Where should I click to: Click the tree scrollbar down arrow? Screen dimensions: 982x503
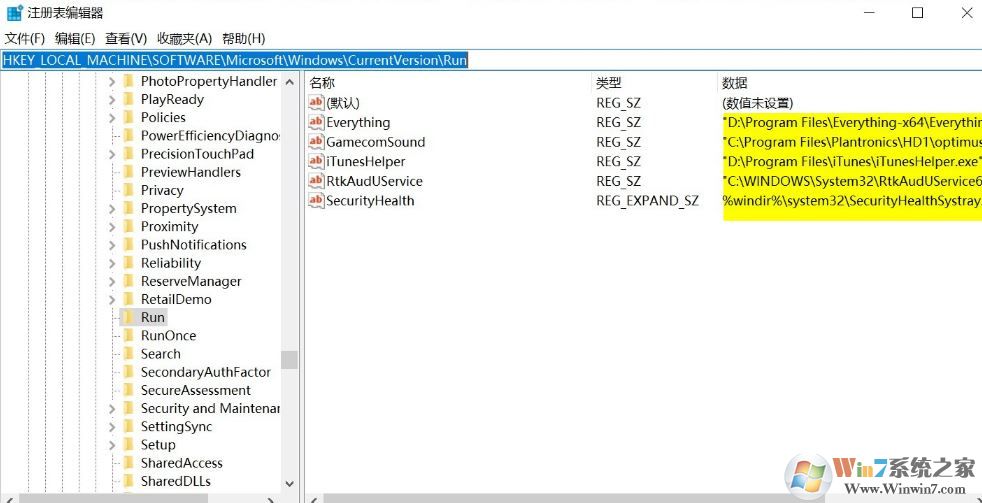(x=289, y=484)
